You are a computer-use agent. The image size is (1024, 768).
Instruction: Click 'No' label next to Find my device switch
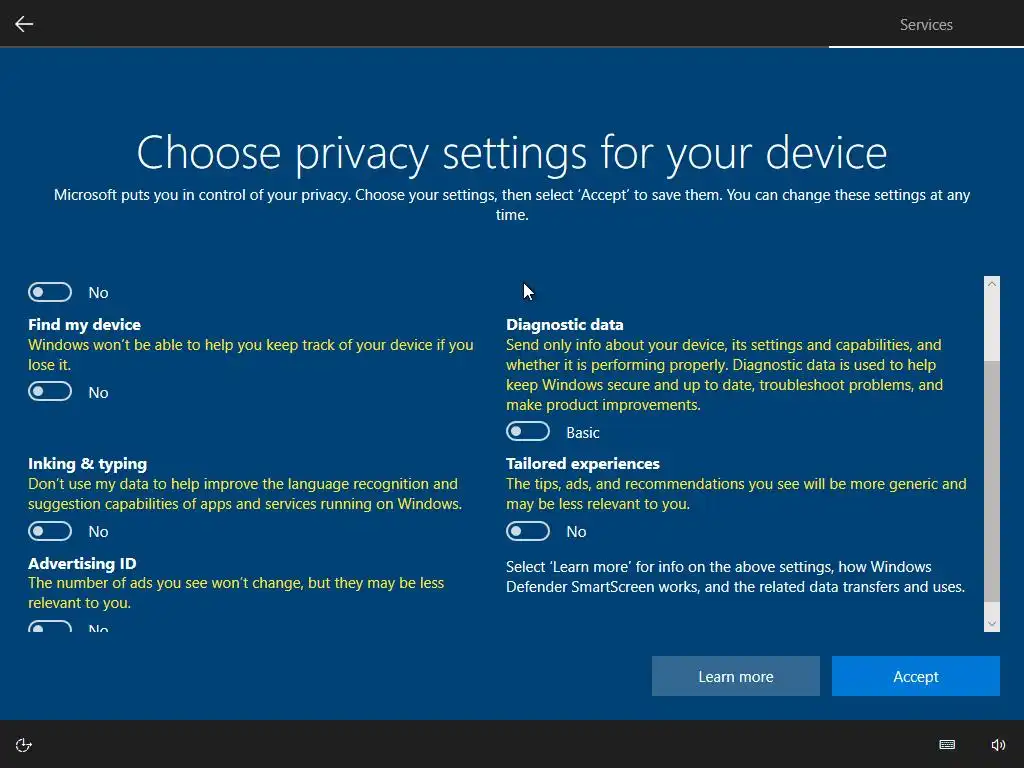[98, 392]
